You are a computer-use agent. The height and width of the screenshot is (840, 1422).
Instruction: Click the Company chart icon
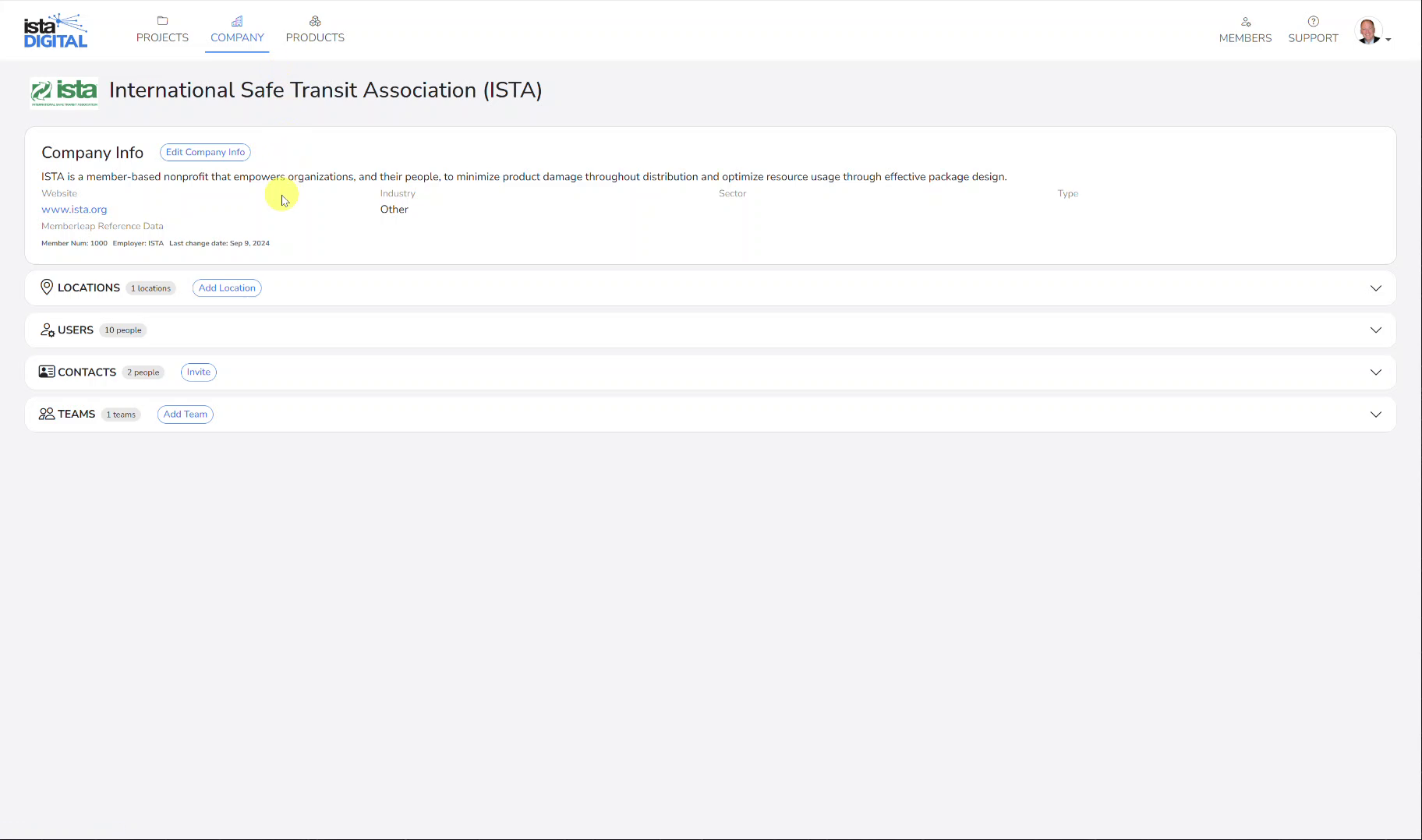[x=237, y=21]
